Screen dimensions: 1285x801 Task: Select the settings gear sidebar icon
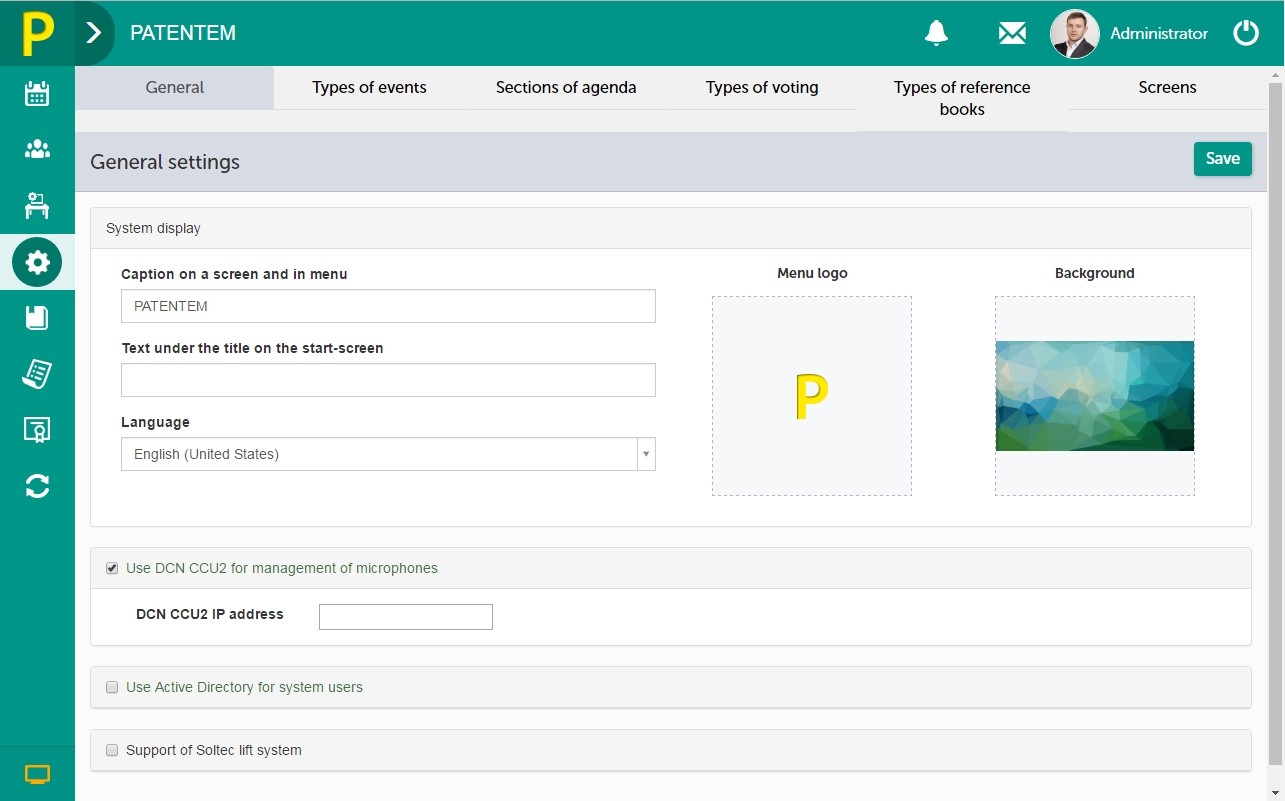(x=37, y=262)
